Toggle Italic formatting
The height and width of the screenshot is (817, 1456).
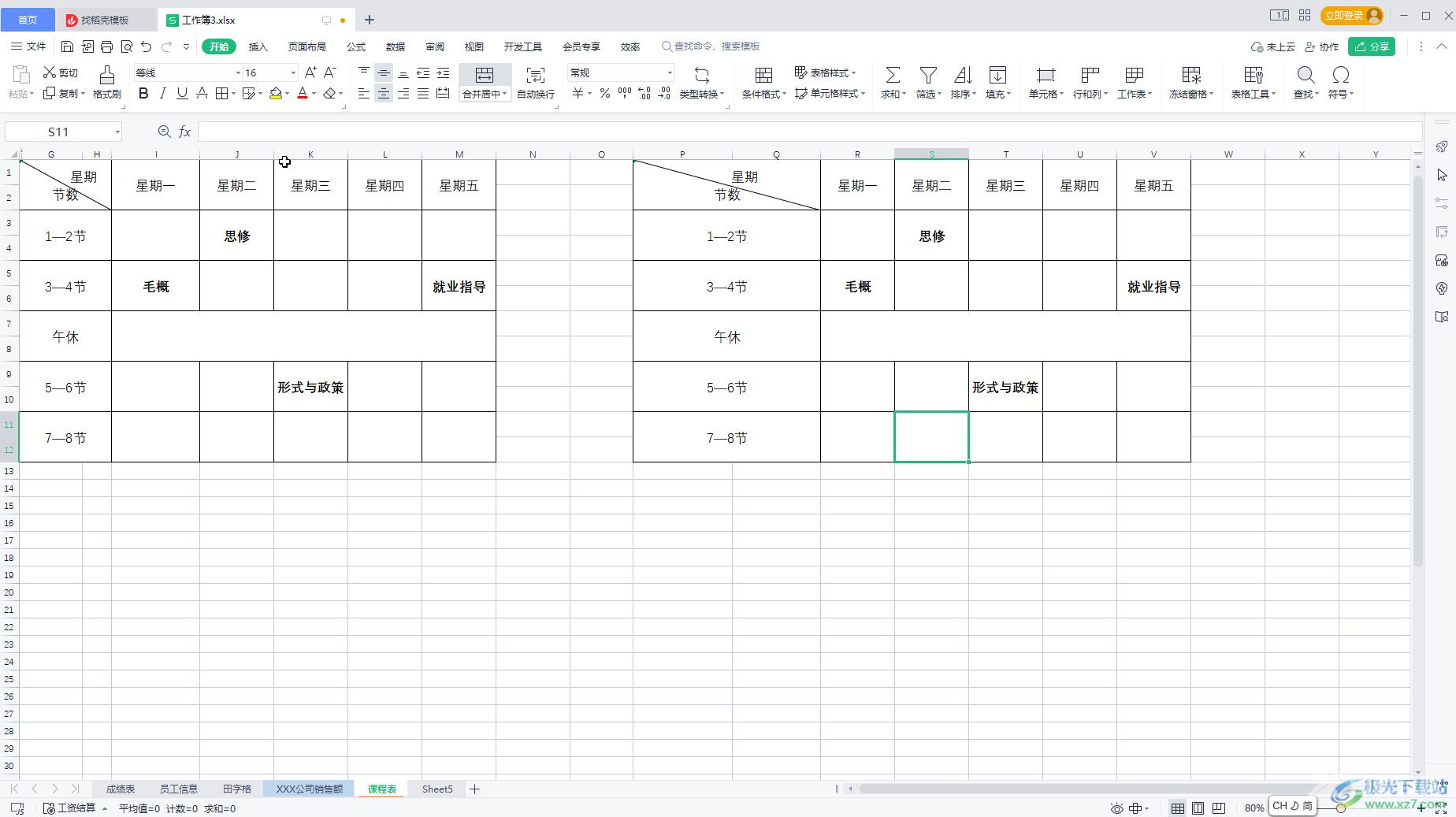(163, 93)
